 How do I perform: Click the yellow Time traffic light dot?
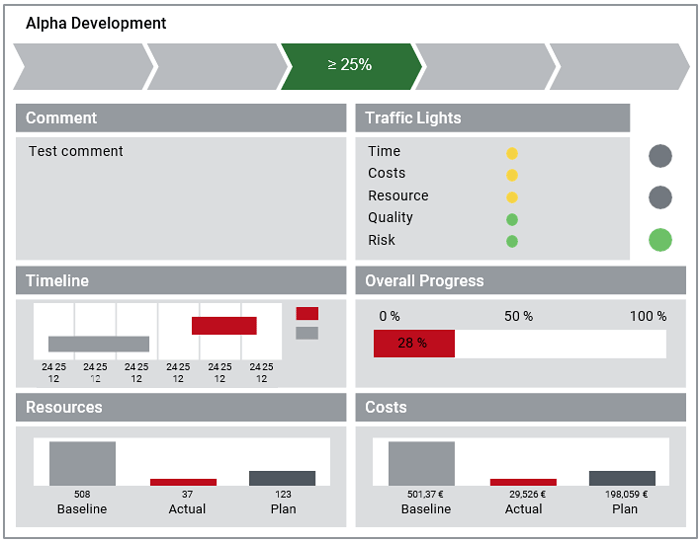(x=512, y=154)
